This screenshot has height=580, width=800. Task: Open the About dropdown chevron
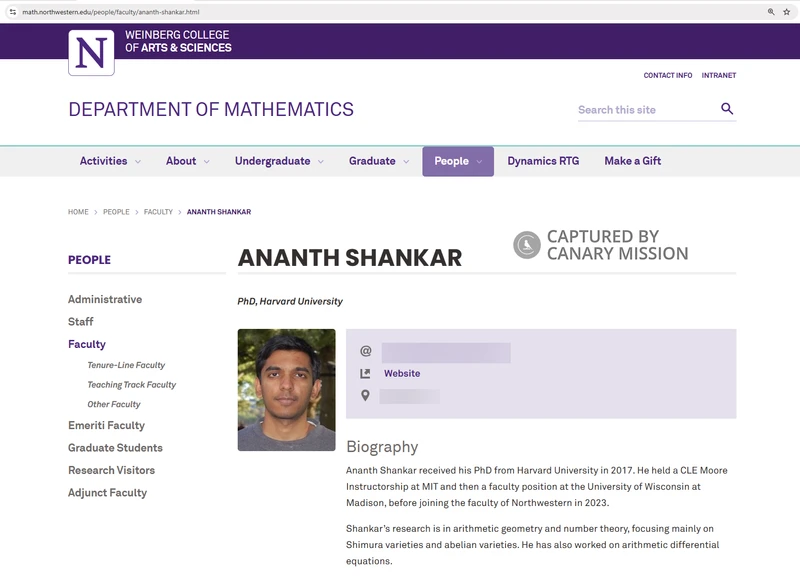click(x=206, y=160)
